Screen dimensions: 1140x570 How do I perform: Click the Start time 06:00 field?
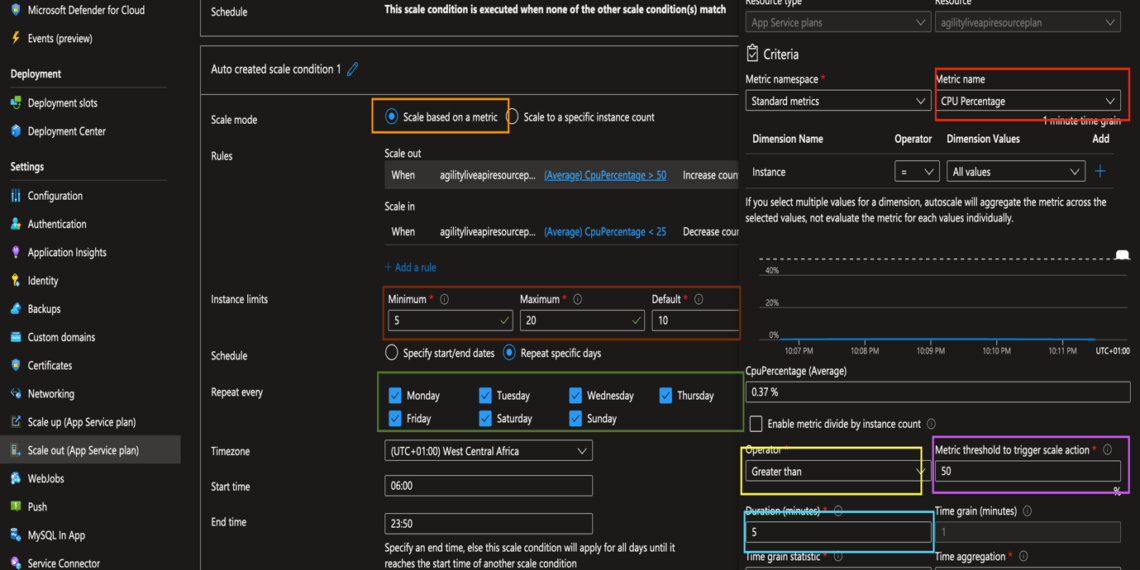click(488, 486)
